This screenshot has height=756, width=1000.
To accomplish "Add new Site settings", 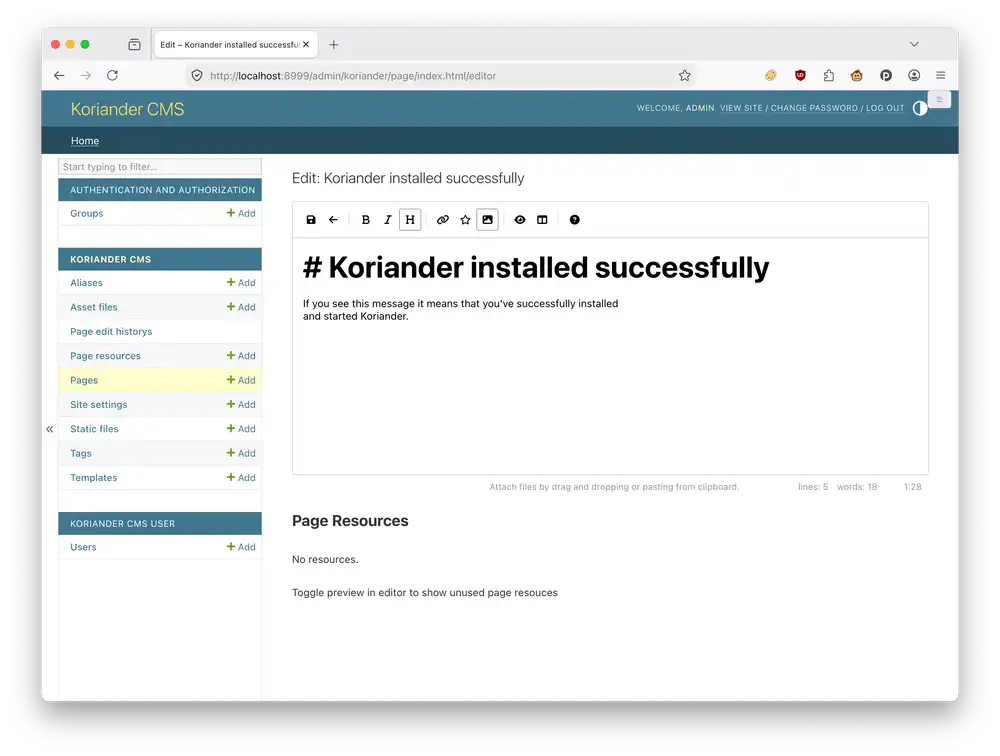I will [241, 404].
